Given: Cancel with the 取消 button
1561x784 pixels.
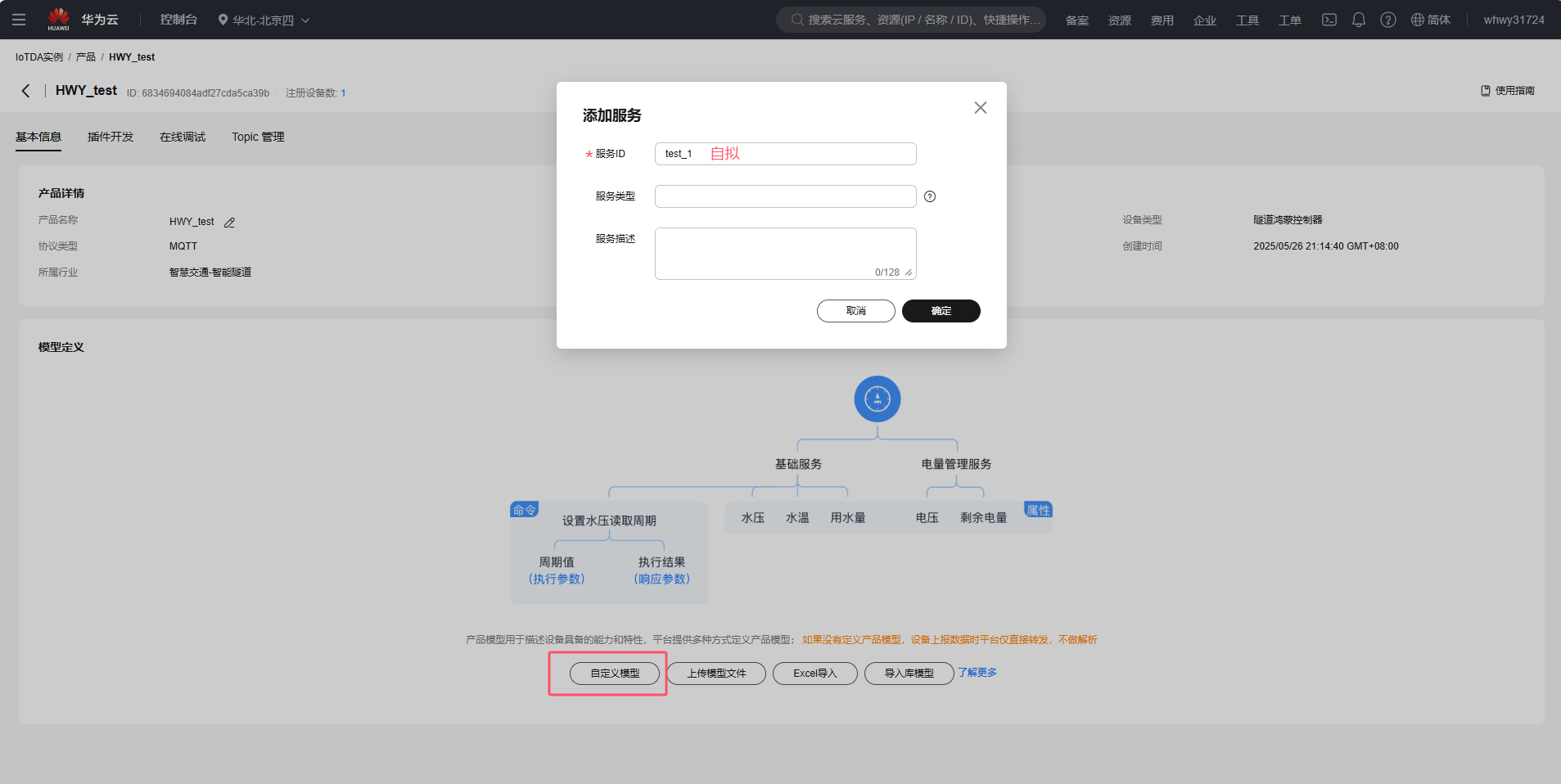Looking at the screenshot, I should (x=856, y=311).
